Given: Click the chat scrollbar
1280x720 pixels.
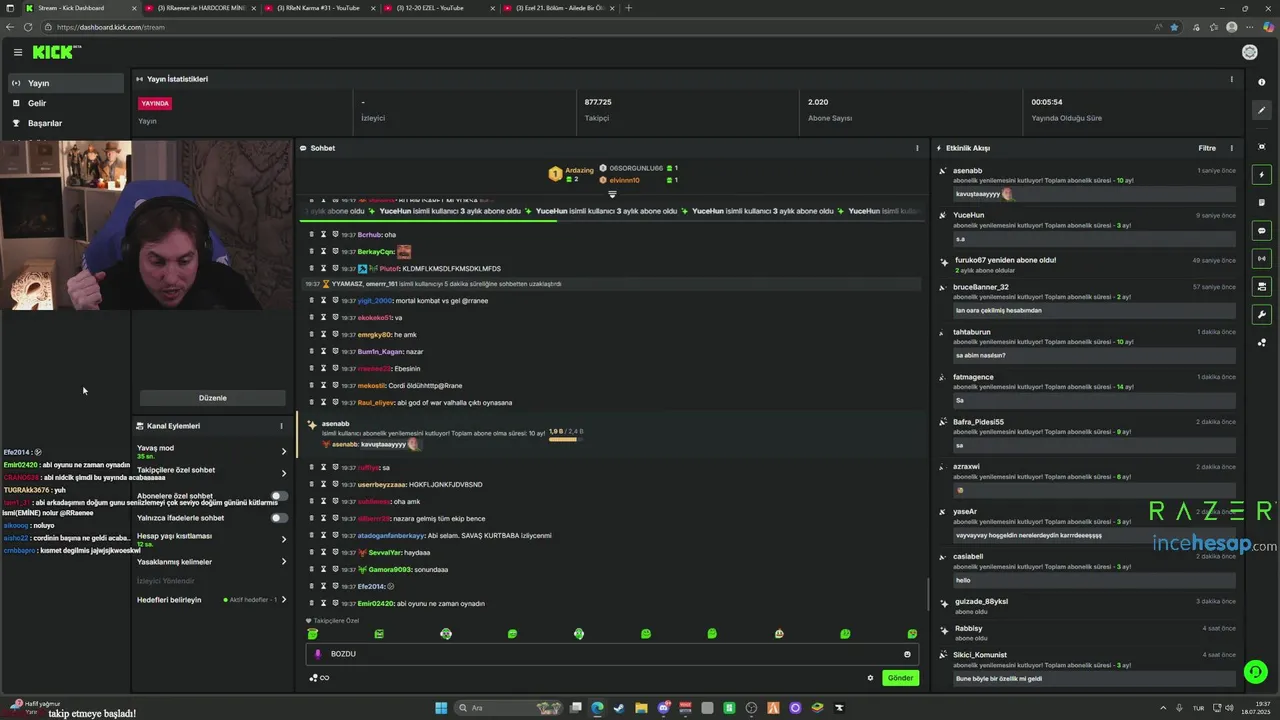Looking at the screenshot, I should tap(927, 594).
